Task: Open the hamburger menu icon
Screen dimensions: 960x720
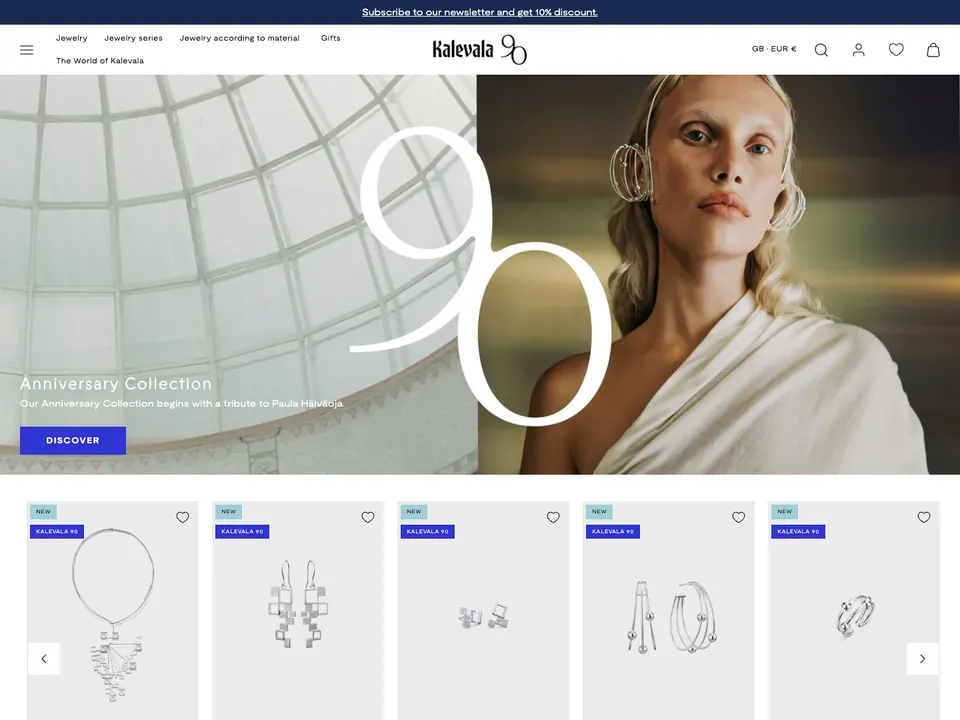Action: [x=26, y=50]
